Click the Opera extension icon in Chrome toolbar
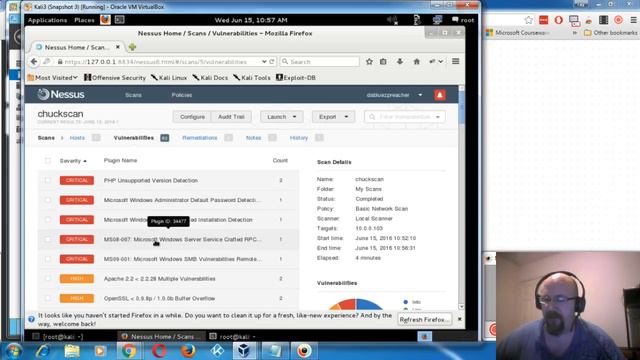This screenshot has height=360, width=640. [558, 20]
